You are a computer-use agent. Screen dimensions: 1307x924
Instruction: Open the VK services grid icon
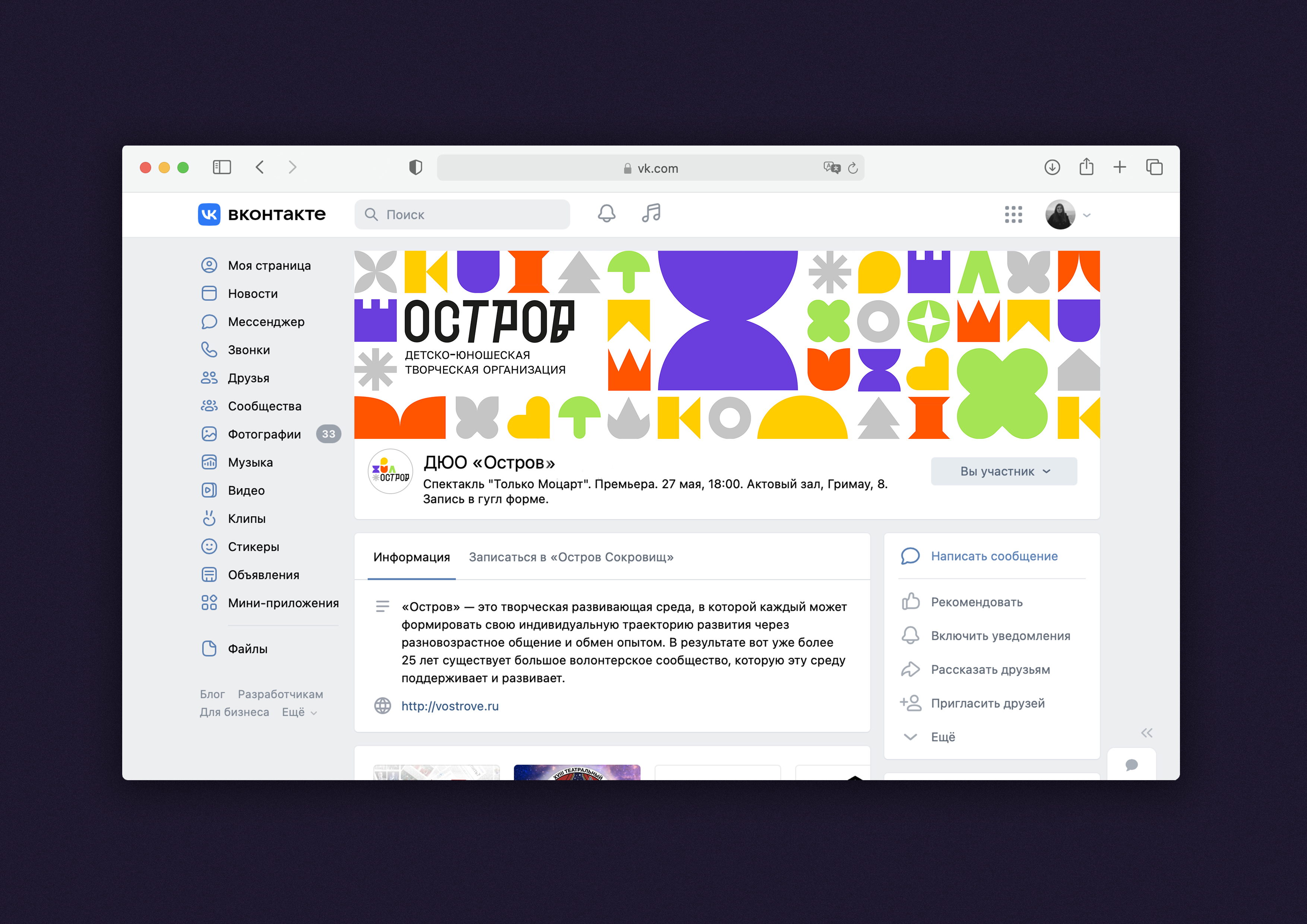[x=1013, y=215]
